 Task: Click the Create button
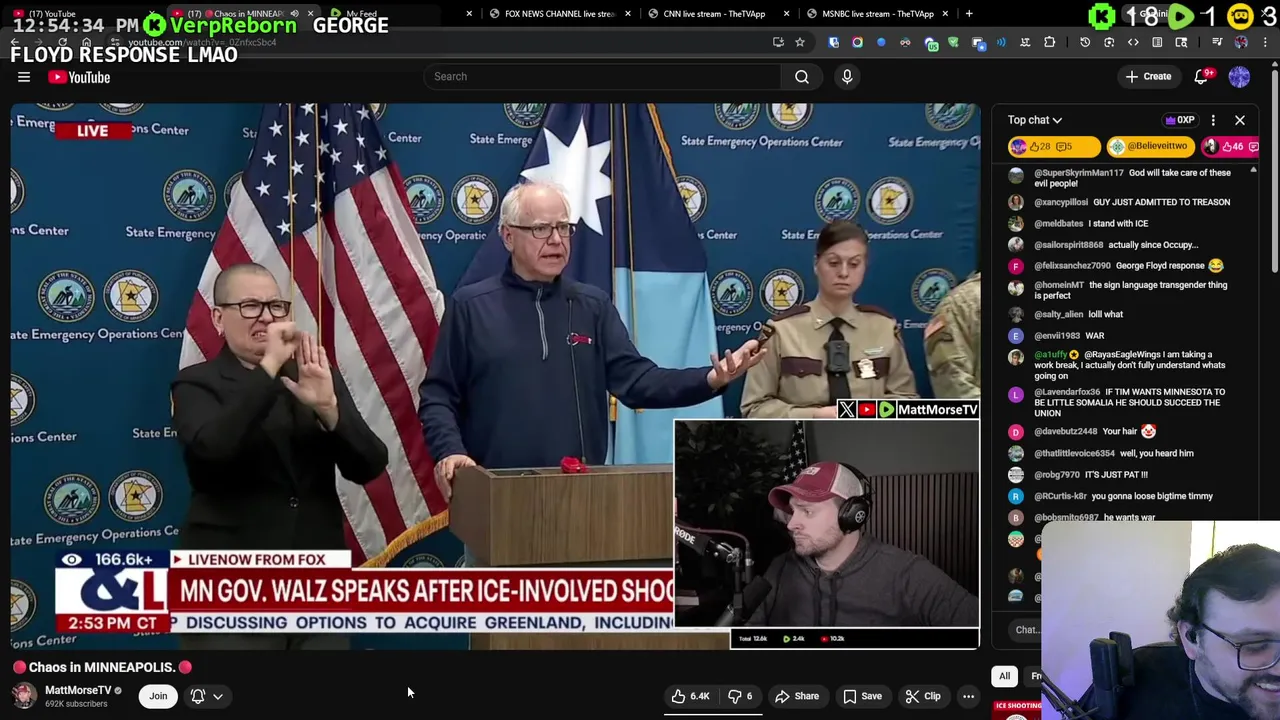1148,77
